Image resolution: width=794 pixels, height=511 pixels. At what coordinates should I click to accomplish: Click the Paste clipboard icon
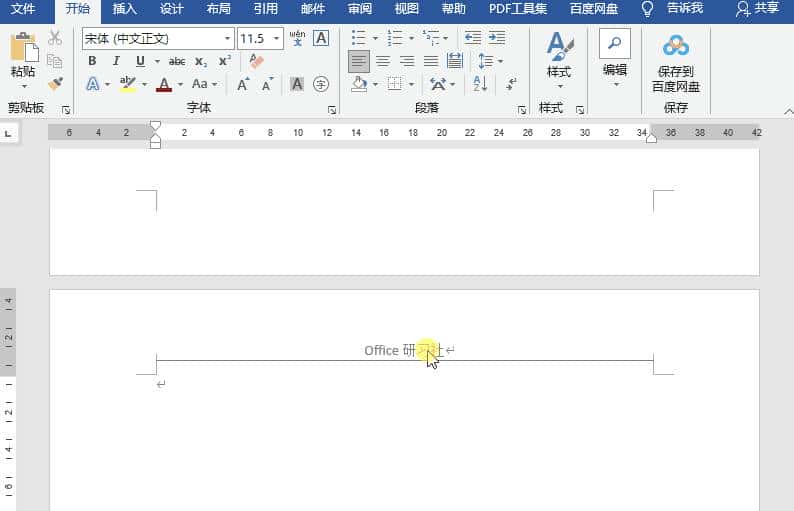point(24,48)
